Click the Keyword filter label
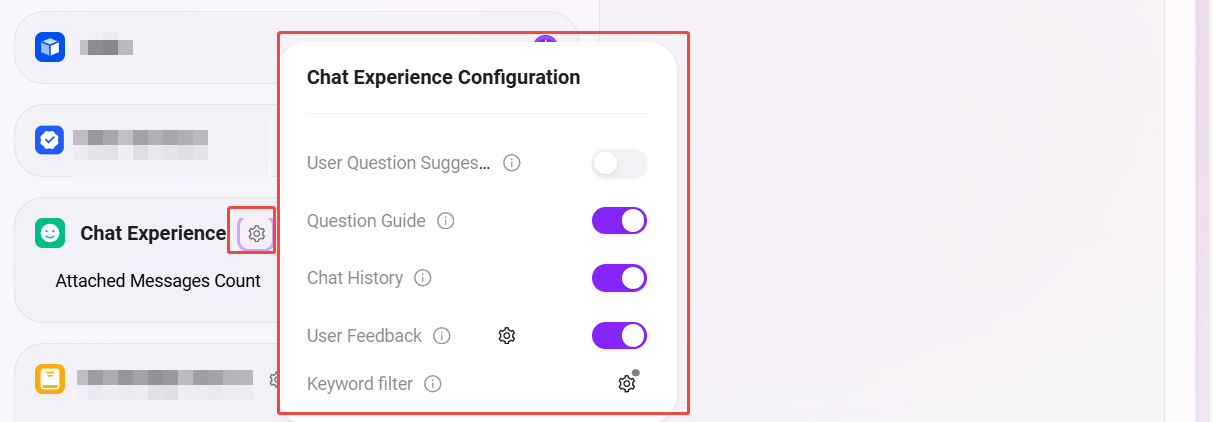Screen dimensions: 1213x422 [x=360, y=384]
